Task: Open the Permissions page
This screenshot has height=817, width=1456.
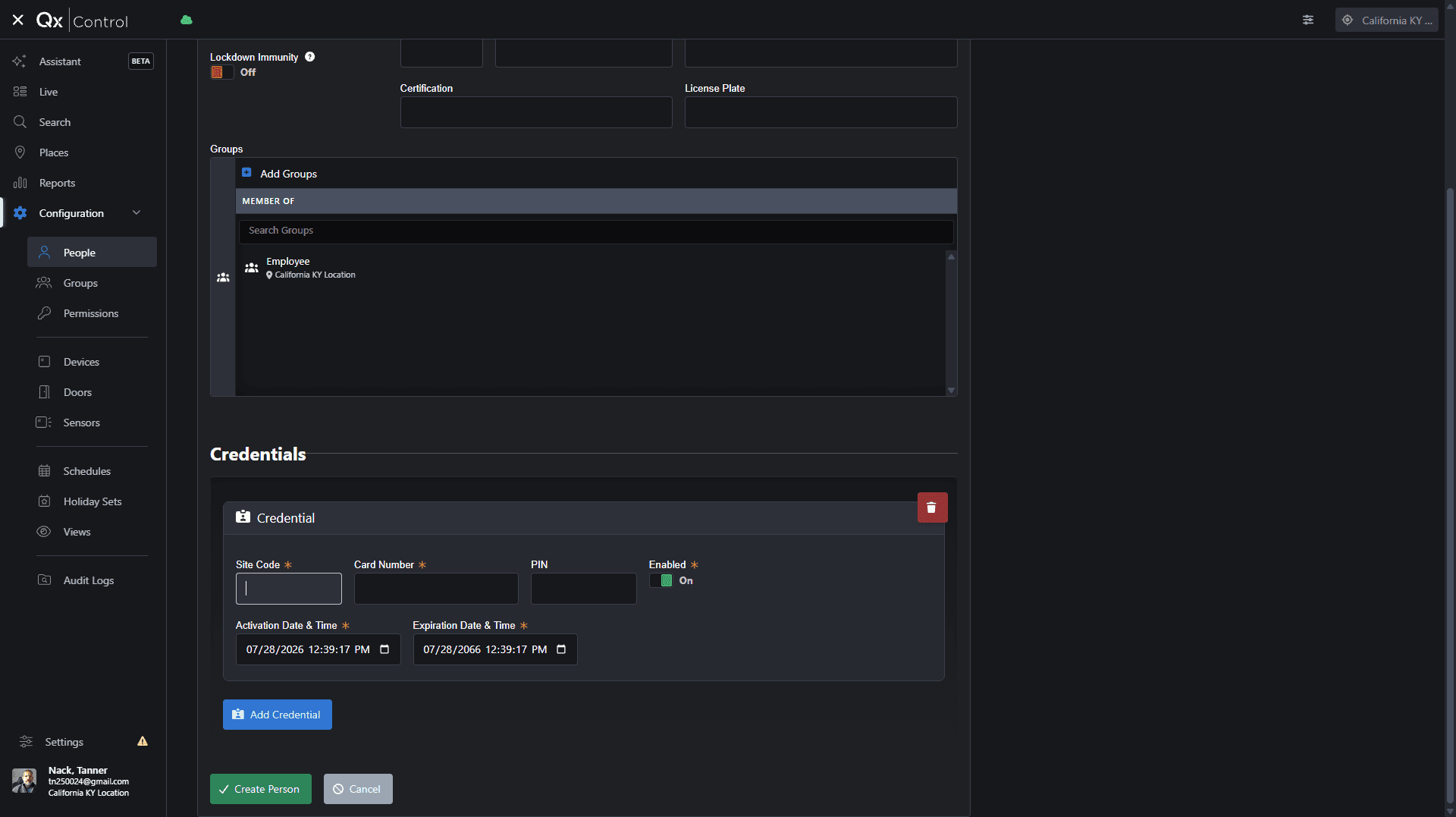Action: pos(92,313)
